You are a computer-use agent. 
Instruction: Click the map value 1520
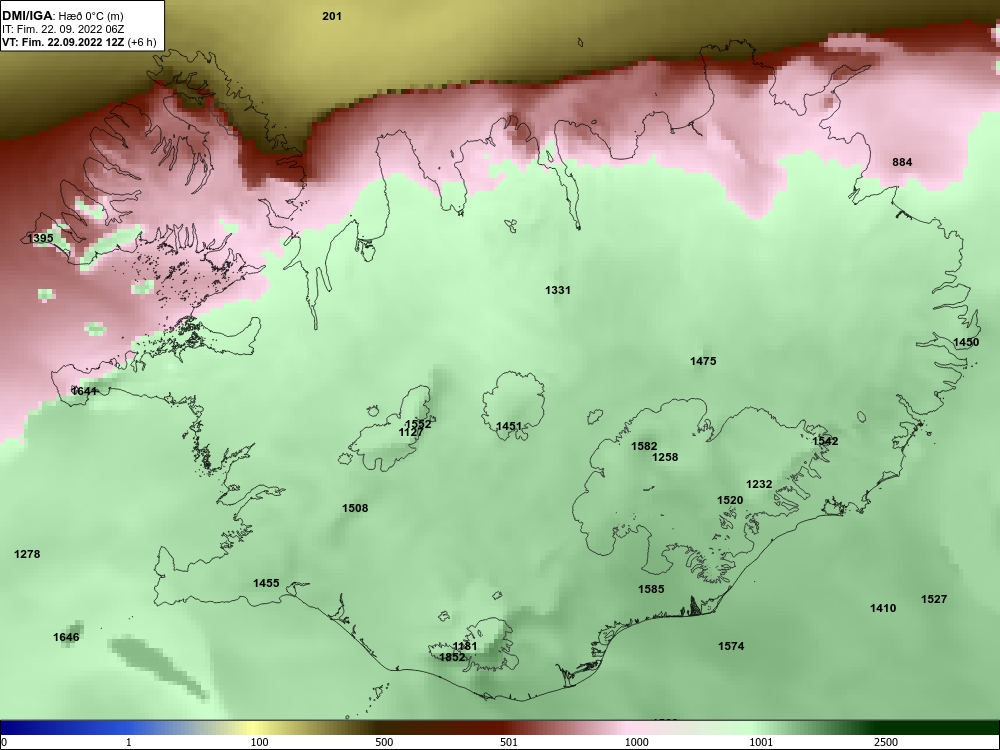click(x=730, y=501)
